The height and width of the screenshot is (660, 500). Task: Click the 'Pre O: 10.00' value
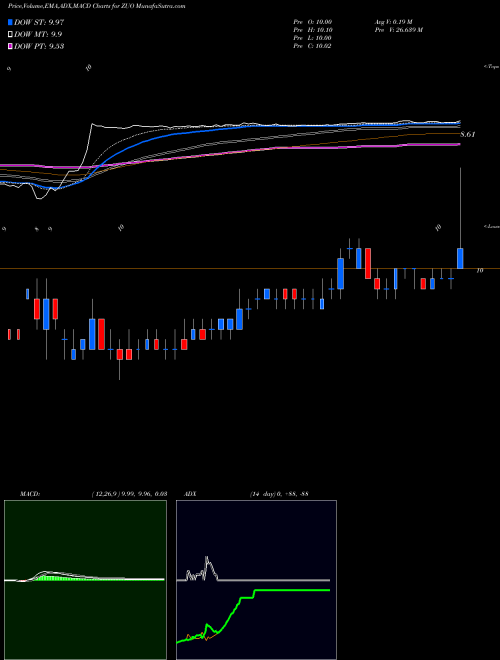[312, 22]
